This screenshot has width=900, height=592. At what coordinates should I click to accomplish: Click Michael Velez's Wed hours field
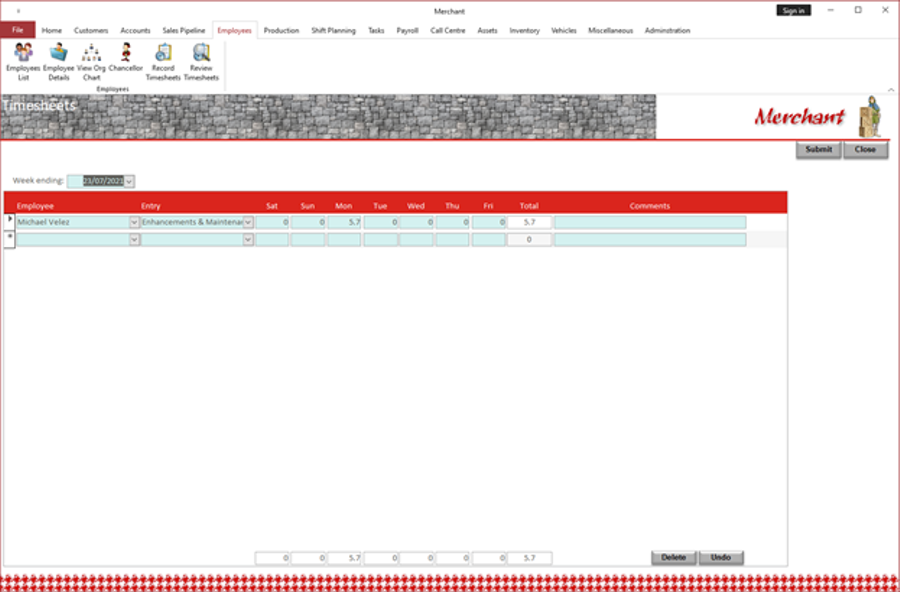417,222
